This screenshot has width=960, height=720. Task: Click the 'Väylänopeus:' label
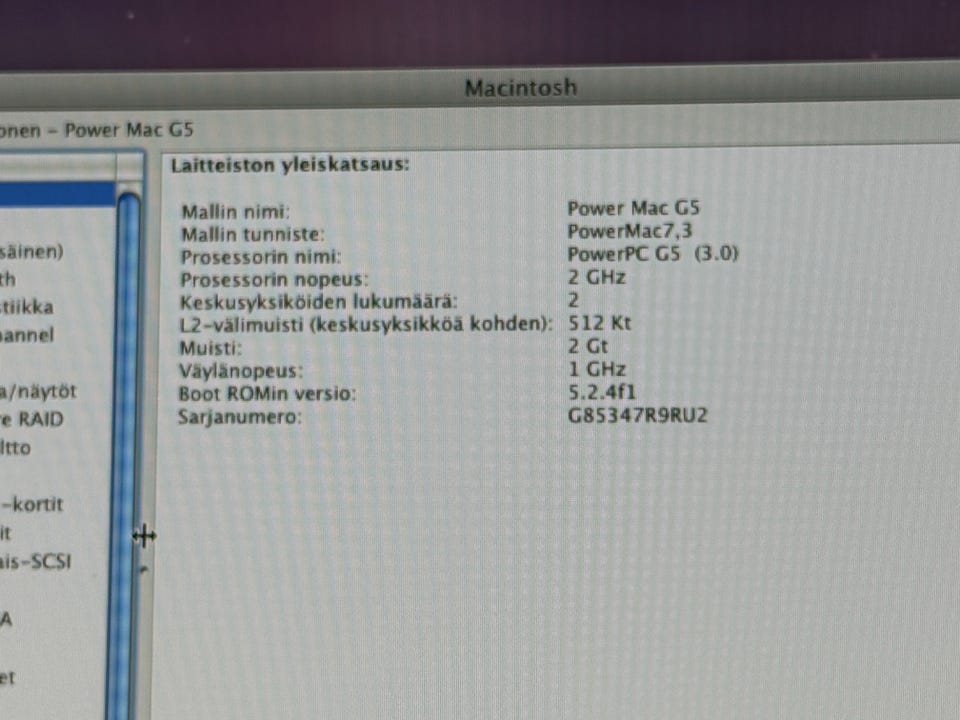point(241,371)
